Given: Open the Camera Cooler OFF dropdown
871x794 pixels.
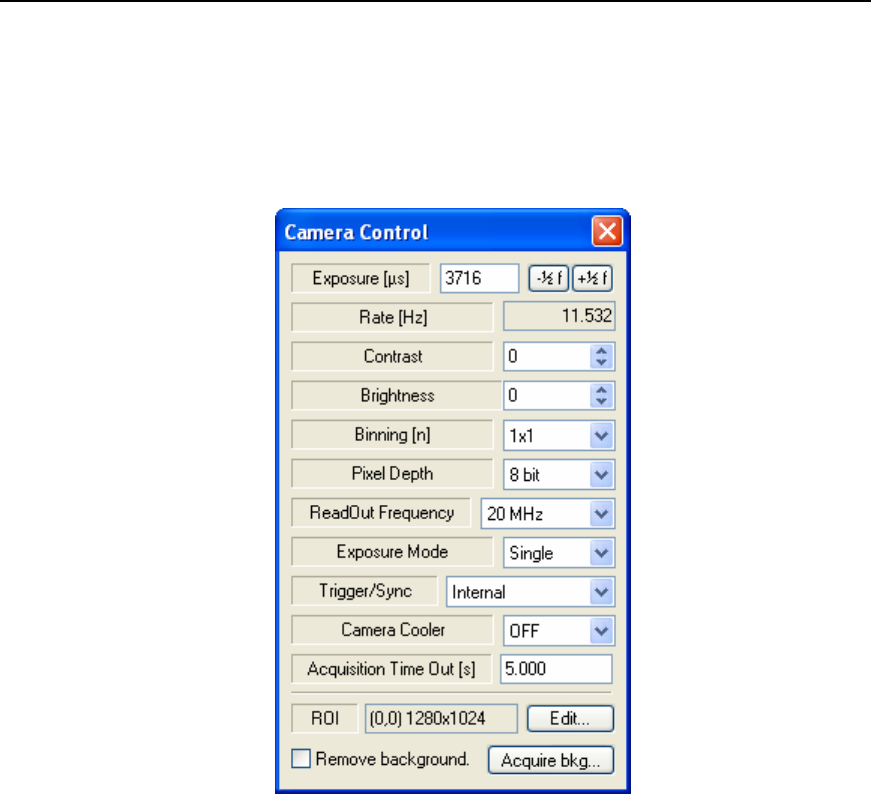Looking at the screenshot, I should coord(601,631).
